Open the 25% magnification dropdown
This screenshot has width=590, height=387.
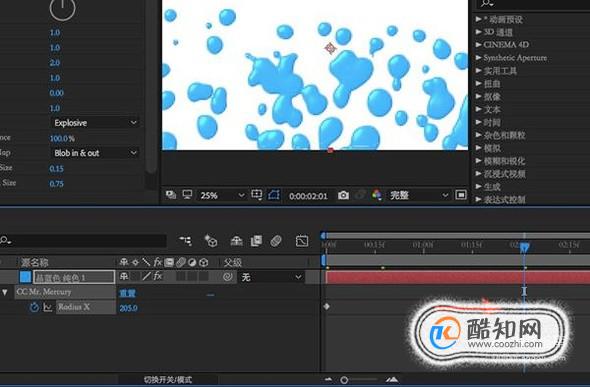pyautogui.click(x=221, y=196)
